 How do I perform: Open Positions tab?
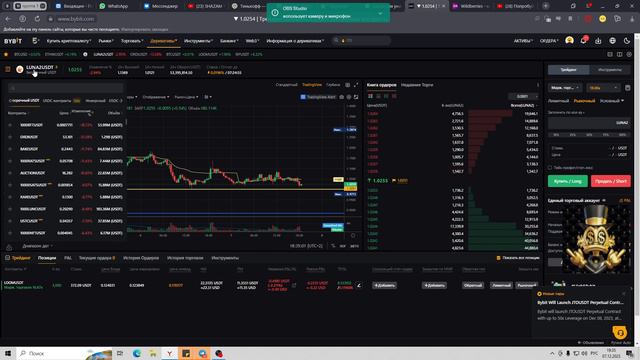[x=47, y=258]
